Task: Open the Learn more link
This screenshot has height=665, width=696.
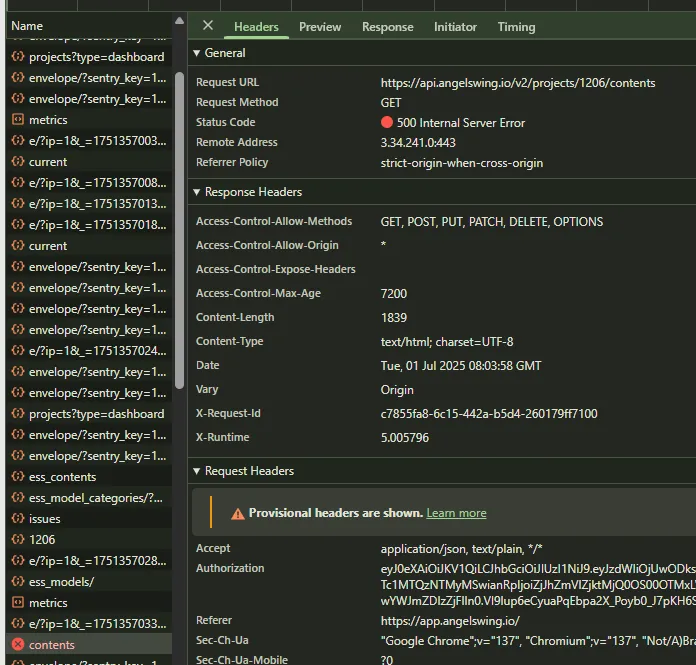Action: pos(456,513)
